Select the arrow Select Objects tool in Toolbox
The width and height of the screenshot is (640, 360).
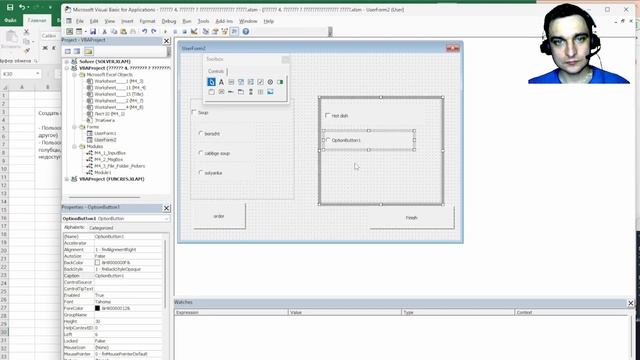[211, 82]
